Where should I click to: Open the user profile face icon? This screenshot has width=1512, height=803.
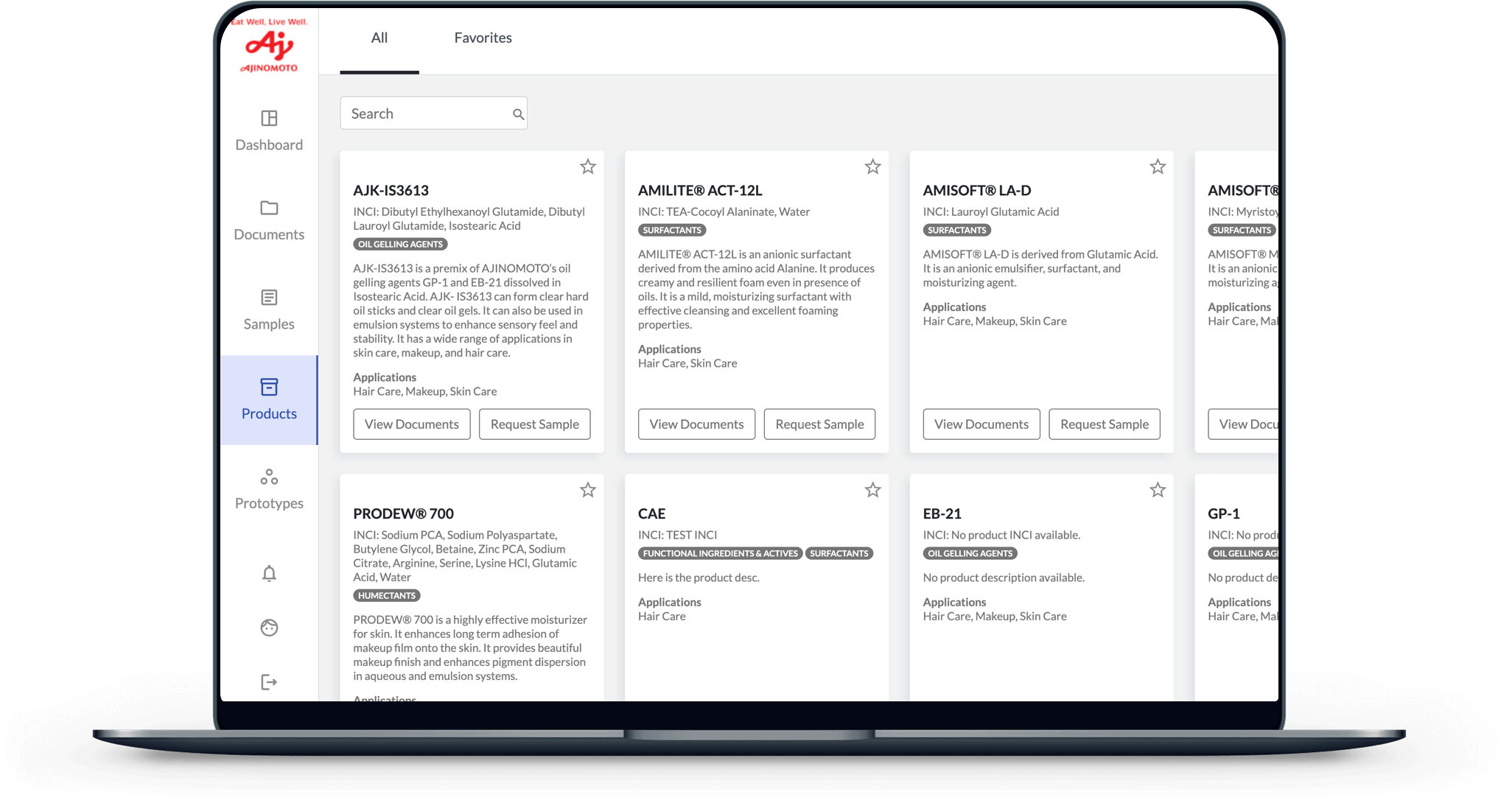coord(269,628)
